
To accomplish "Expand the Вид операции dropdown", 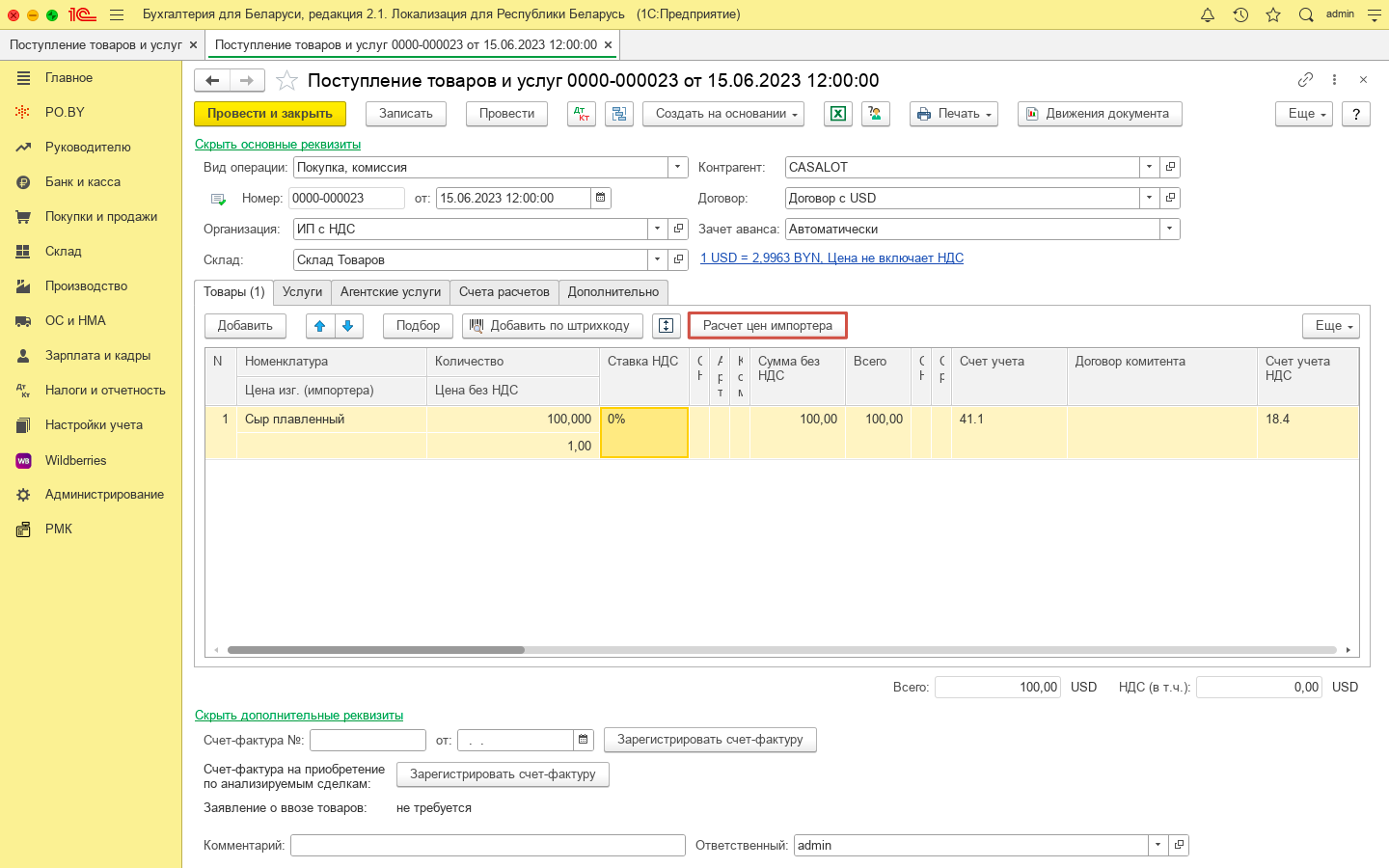I will pyautogui.click(x=678, y=167).
